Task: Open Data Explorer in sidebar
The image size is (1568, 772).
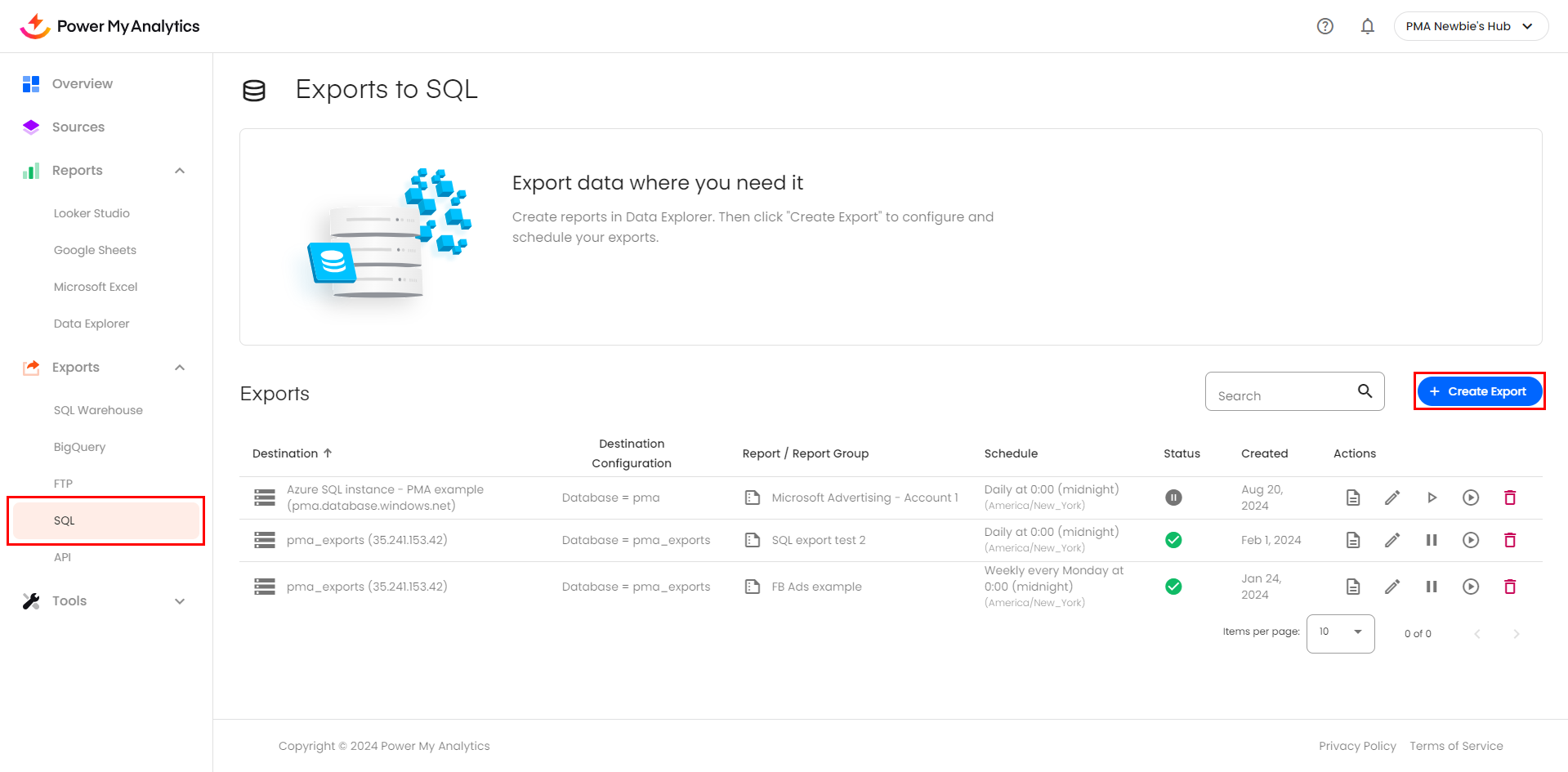Action: pos(92,324)
